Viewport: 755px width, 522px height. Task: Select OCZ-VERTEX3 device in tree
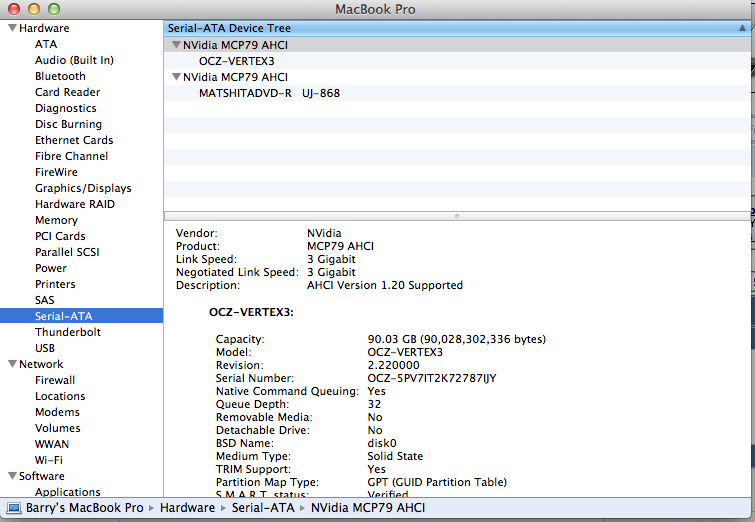(236, 61)
